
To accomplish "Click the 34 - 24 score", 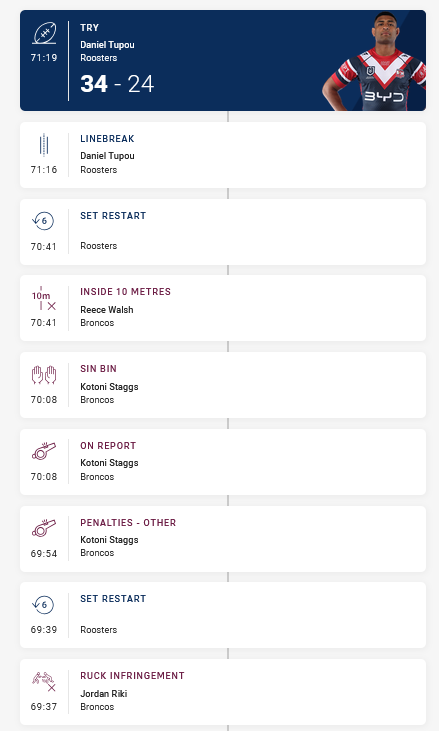I will (x=117, y=84).
